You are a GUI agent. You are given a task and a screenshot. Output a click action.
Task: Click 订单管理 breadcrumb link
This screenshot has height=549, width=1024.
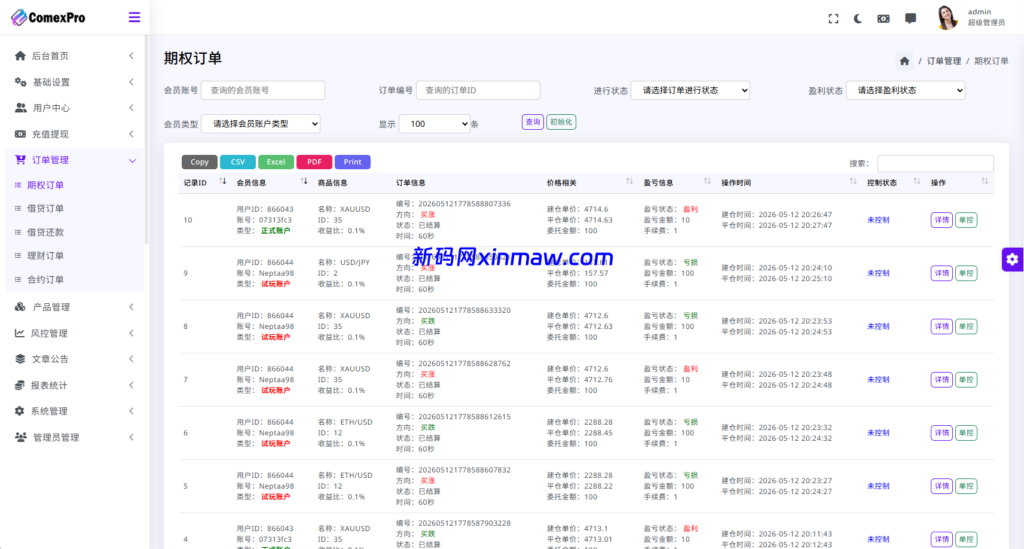(944, 61)
